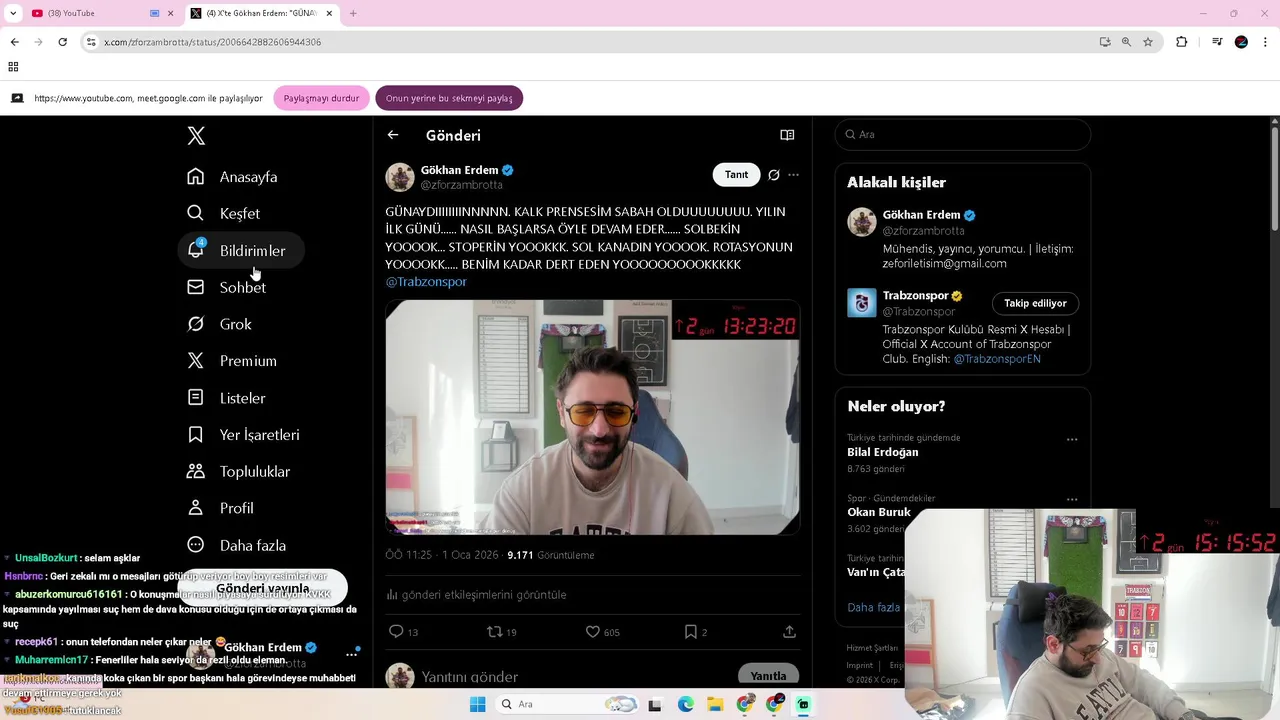The height and width of the screenshot is (720, 1280).
Task: Click Windows taskbar search box
Action: 568,704
